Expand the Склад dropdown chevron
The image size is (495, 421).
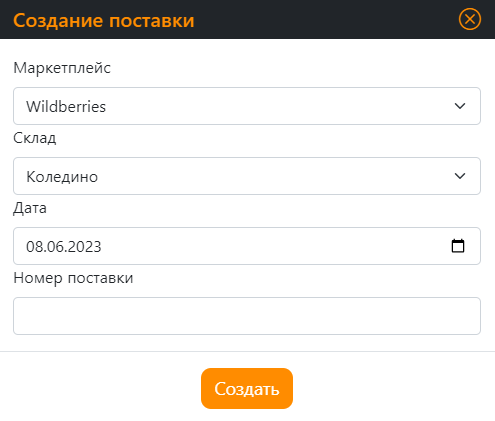(x=460, y=176)
